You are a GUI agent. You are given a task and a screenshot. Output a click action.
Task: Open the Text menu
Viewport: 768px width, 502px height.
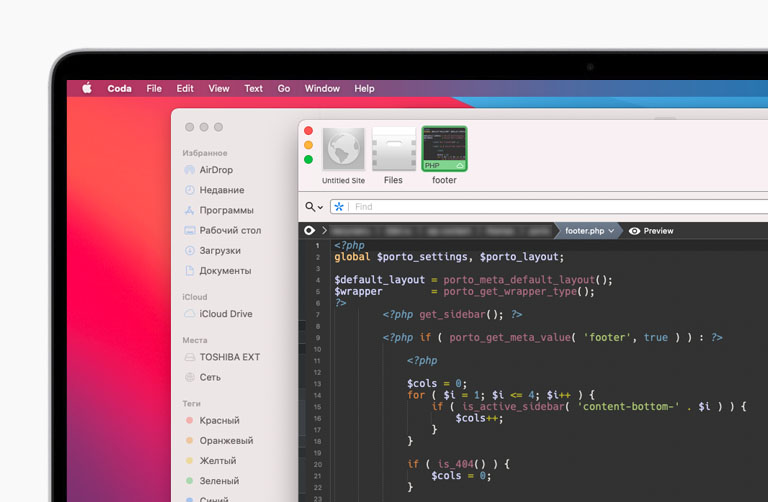pos(253,89)
